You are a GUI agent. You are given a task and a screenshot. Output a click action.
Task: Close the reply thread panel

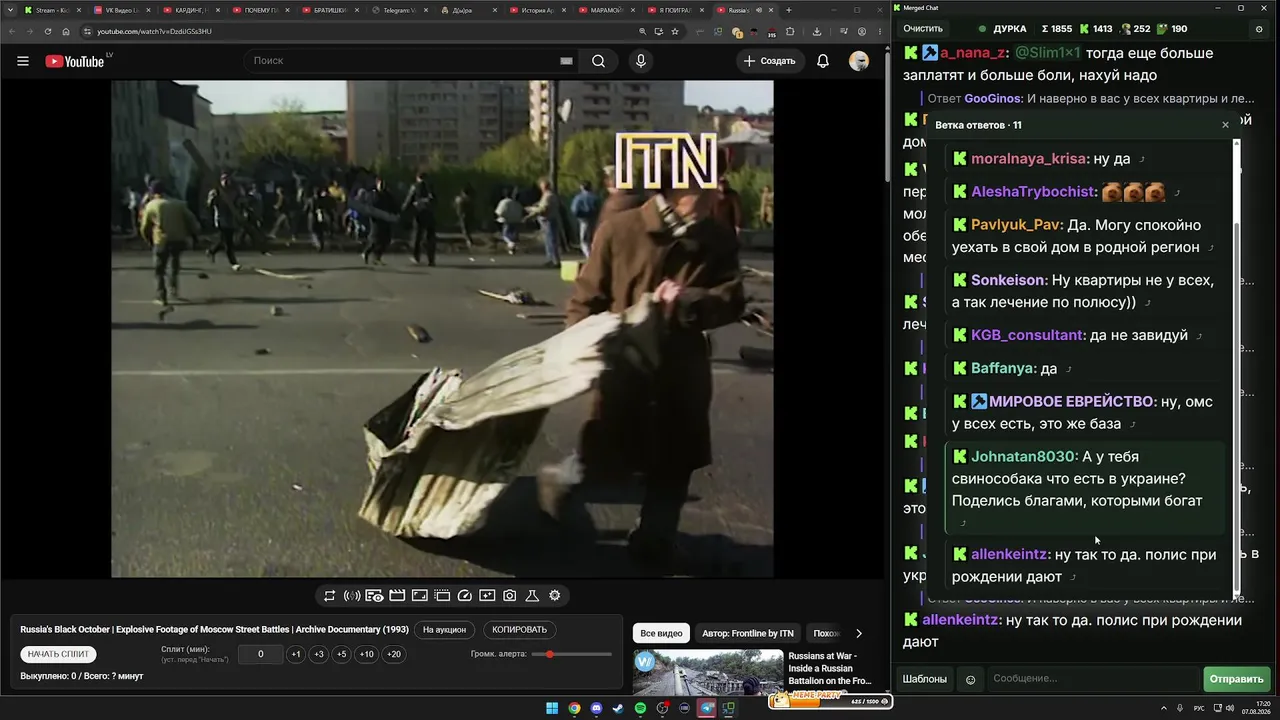click(x=1225, y=125)
